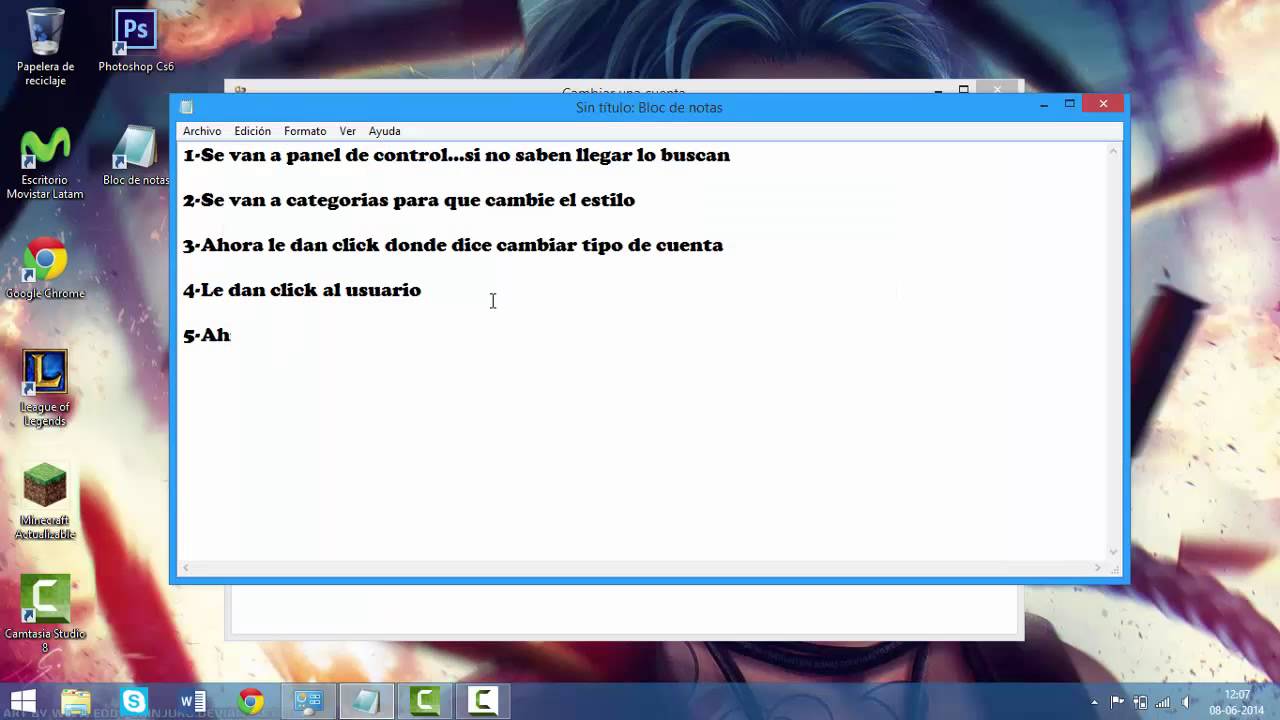Close the Bloc de notas window
Screen dimensions: 1280x720
coord(1103,104)
